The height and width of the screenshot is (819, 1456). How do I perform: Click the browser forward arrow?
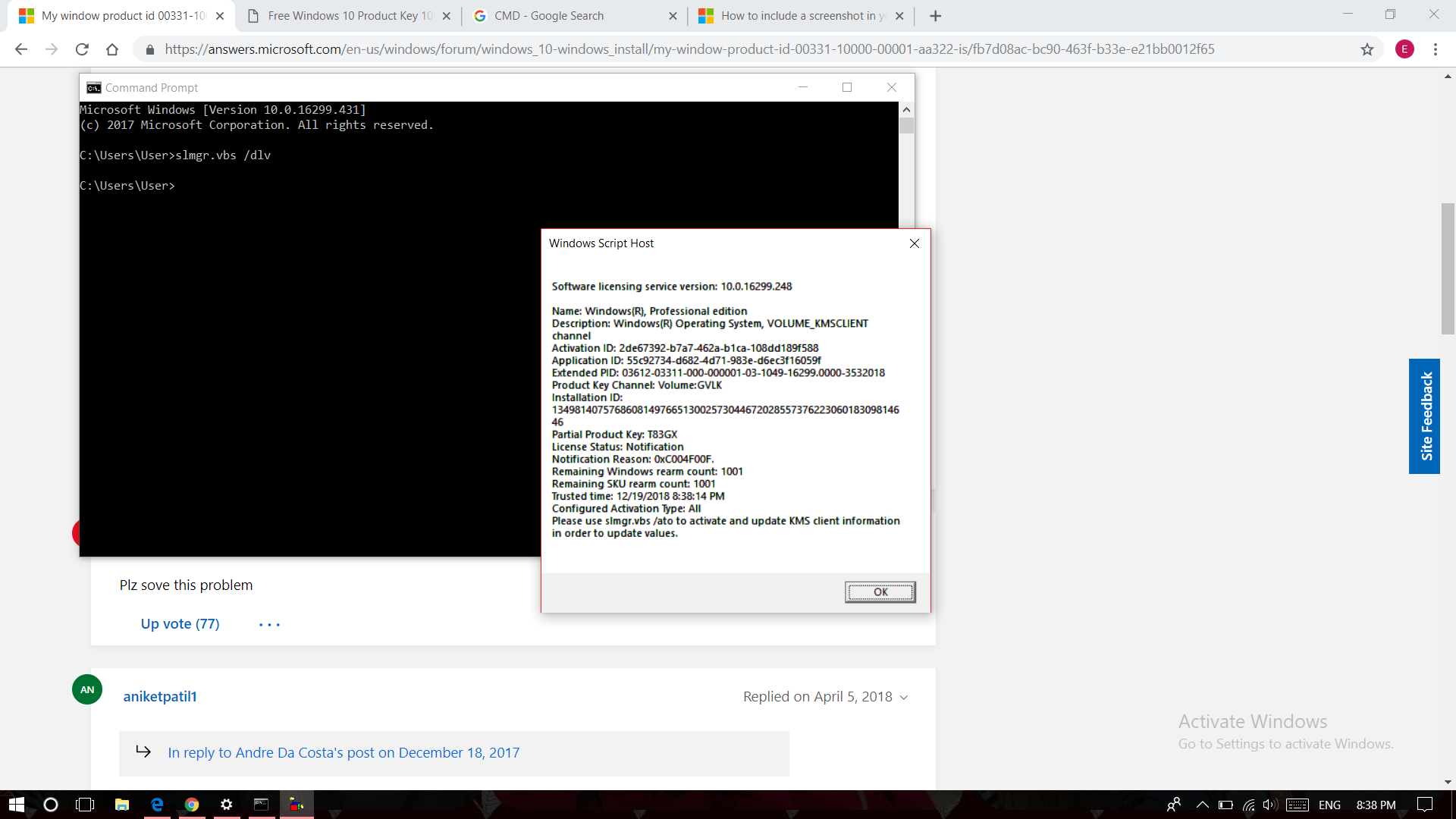pyautogui.click(x=52, y=49)
